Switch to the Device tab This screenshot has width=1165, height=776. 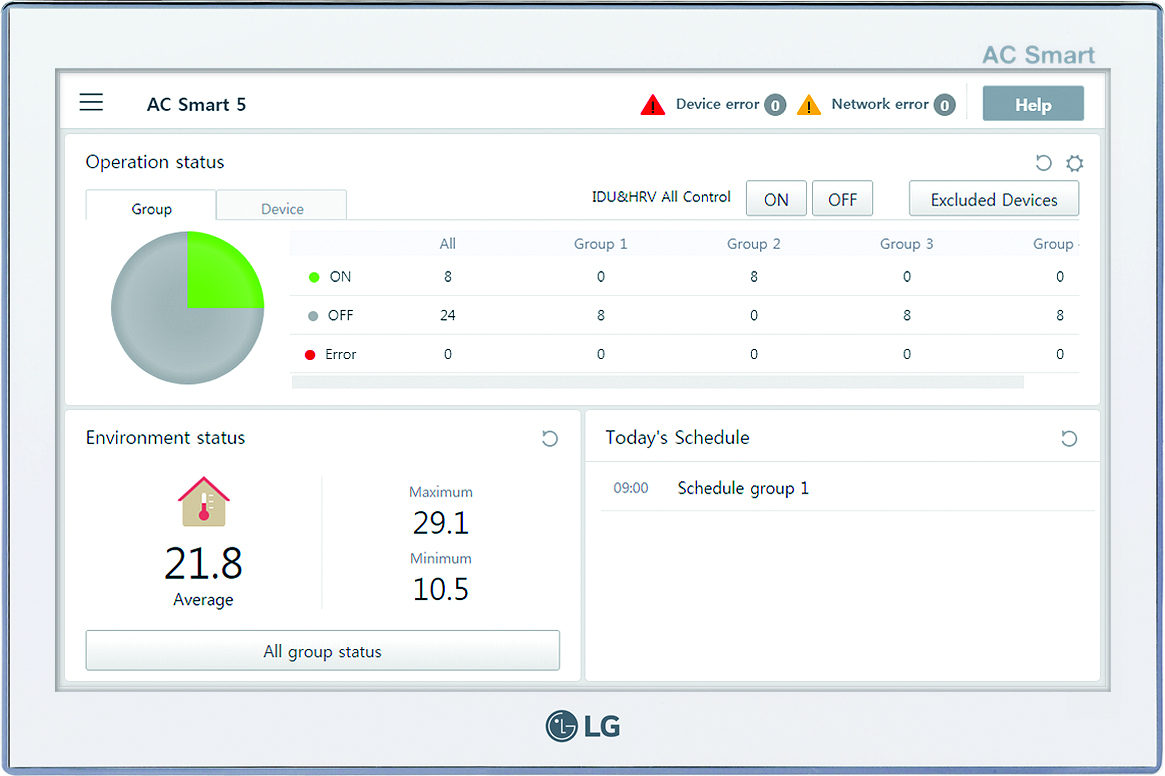click(281, 207)
